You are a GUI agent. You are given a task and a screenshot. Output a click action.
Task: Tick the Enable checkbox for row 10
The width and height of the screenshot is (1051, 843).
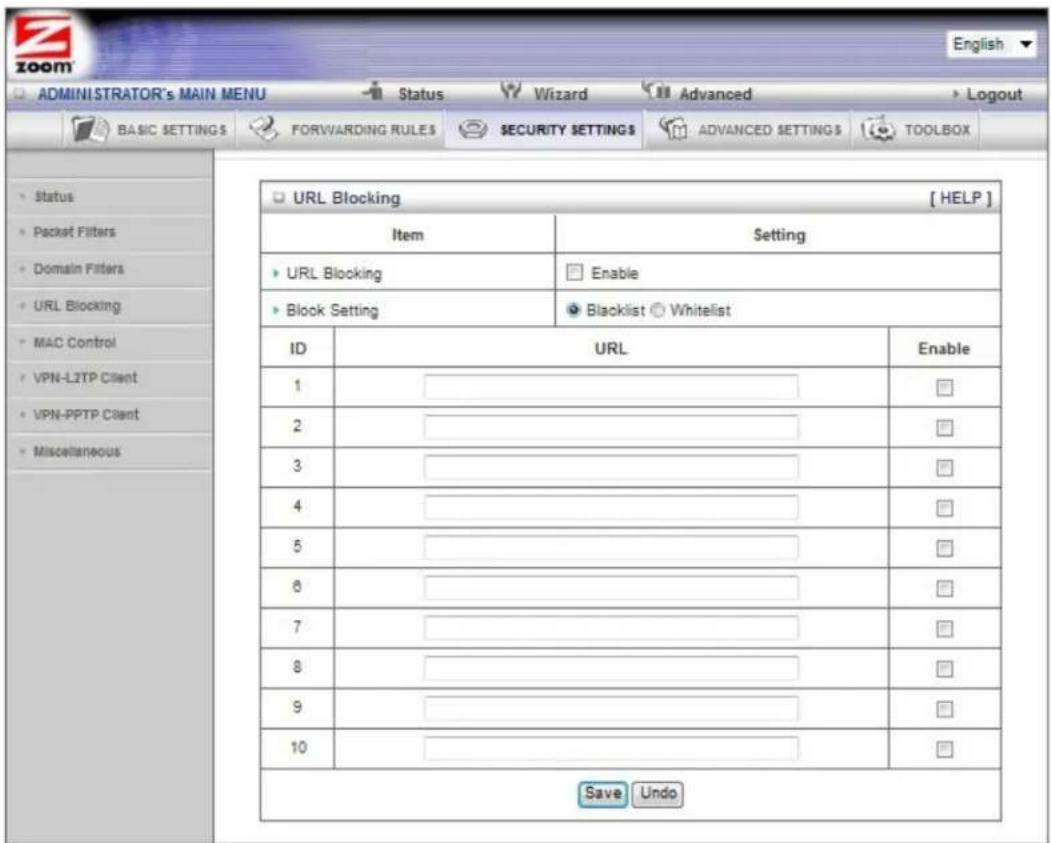pos(944,749)
